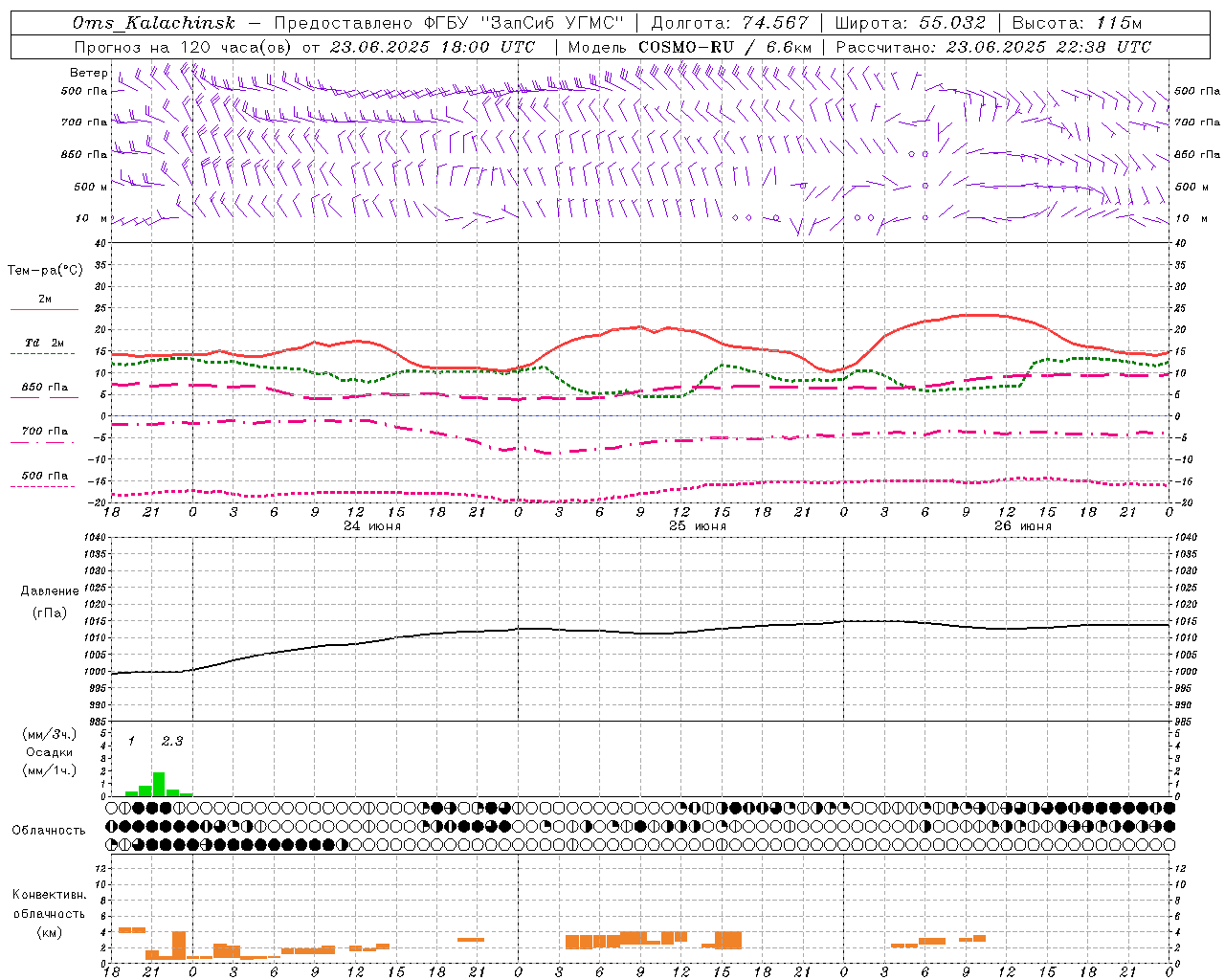The height and width of the screenshot is (980, 1225).
Task: Select the elevation label Высота: 115м
Action: [1077, 23]
